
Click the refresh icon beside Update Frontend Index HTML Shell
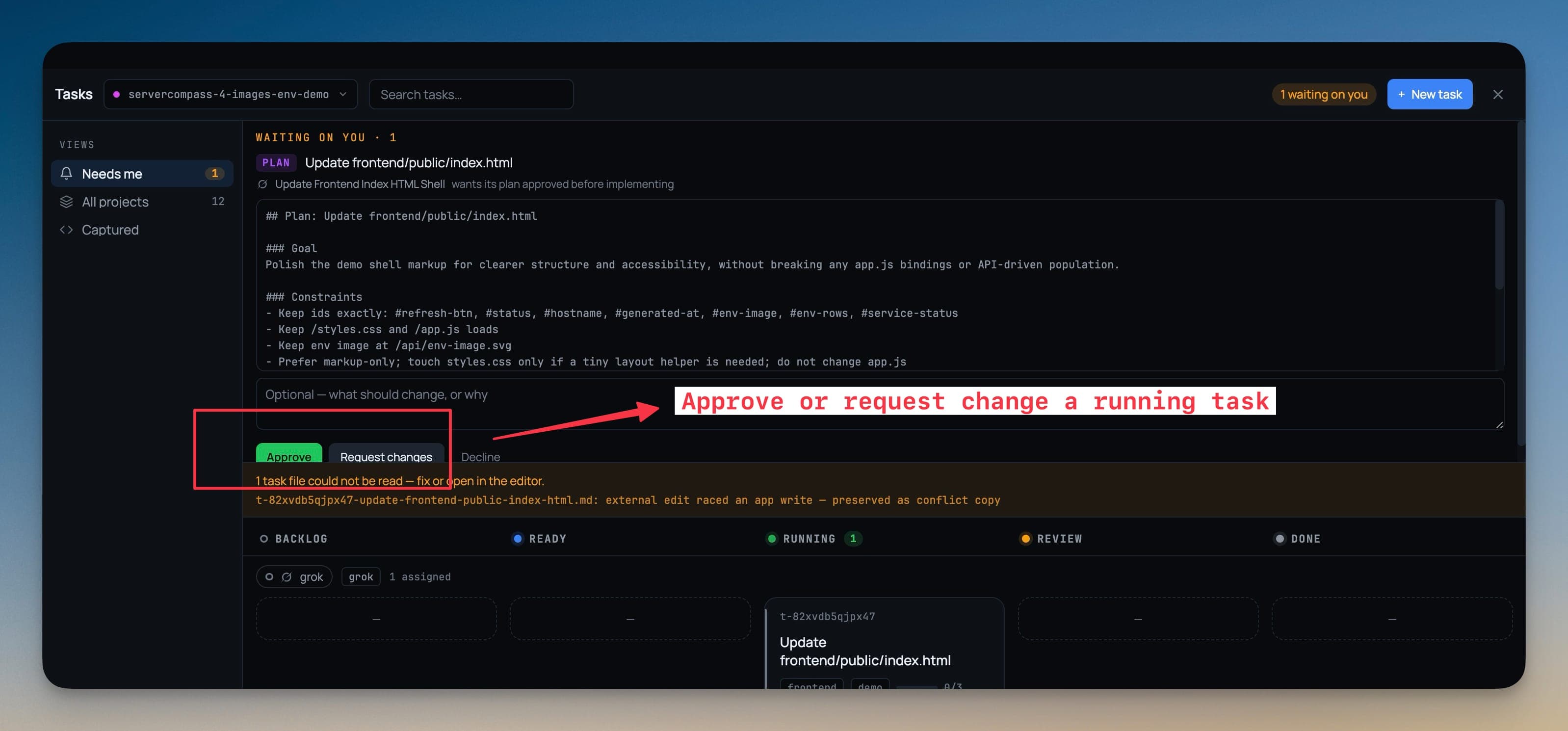click(262, 184)
